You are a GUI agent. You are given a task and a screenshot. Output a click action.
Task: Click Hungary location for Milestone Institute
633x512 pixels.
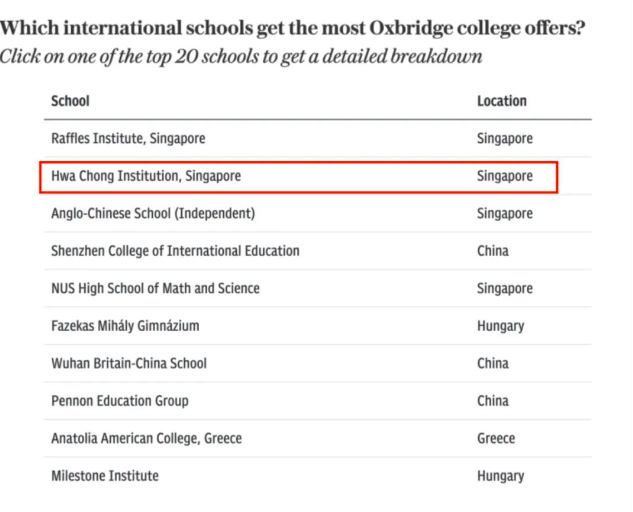[x=501, y=476]
